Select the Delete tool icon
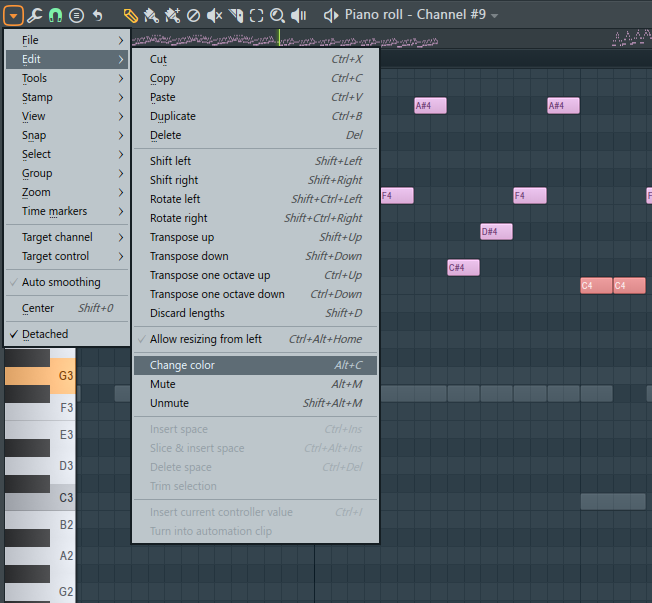 pyautogui.click(x=193, y=15)
